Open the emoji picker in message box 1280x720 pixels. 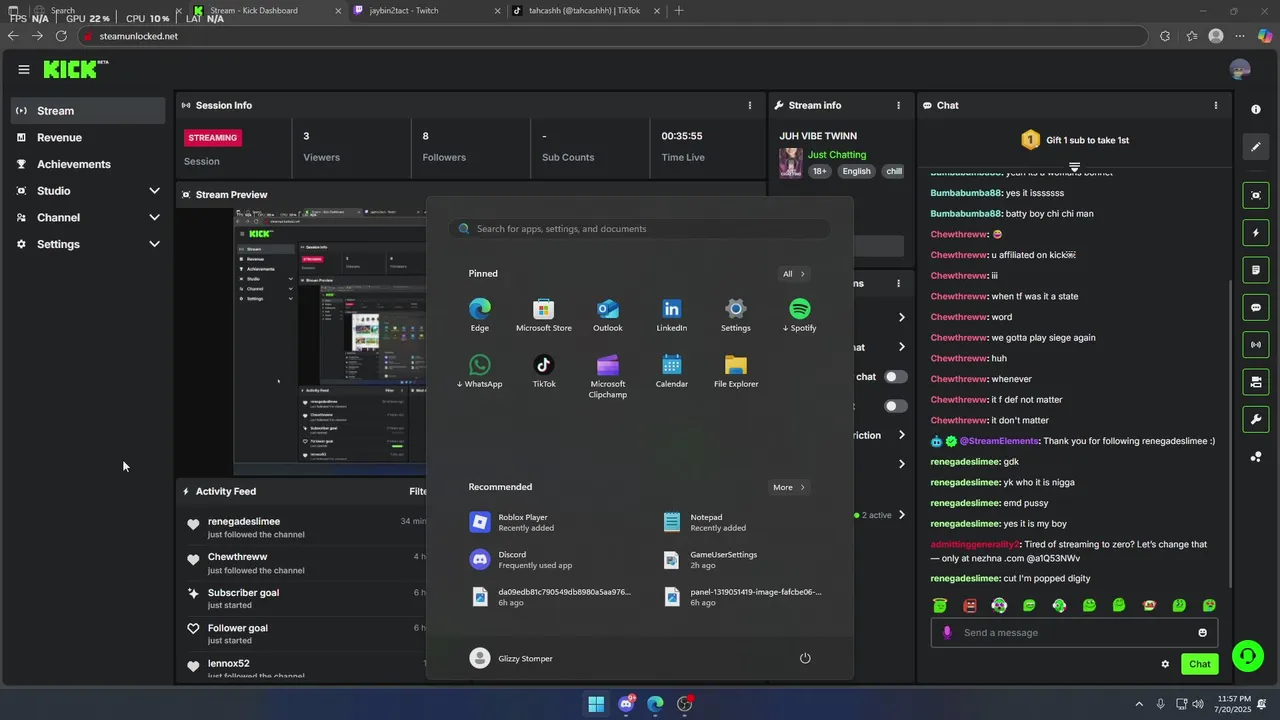(x=1202, y=632)
